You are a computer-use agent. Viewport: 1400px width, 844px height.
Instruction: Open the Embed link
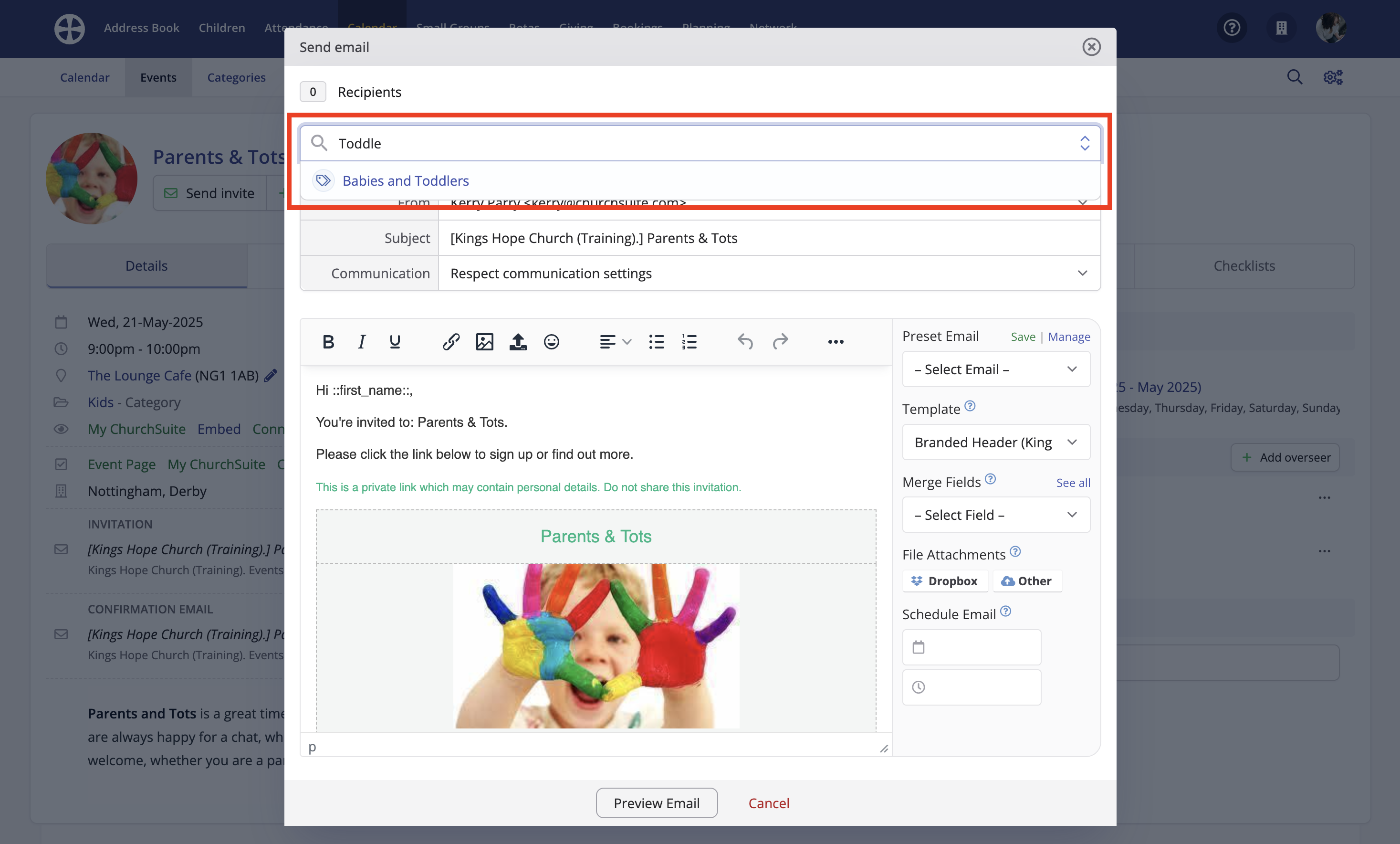[219, 429]
